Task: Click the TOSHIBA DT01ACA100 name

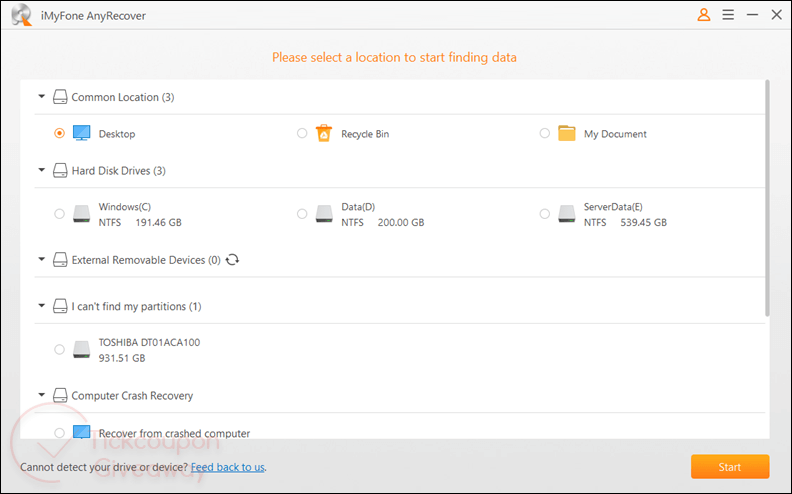Action: tap(150, 342)
